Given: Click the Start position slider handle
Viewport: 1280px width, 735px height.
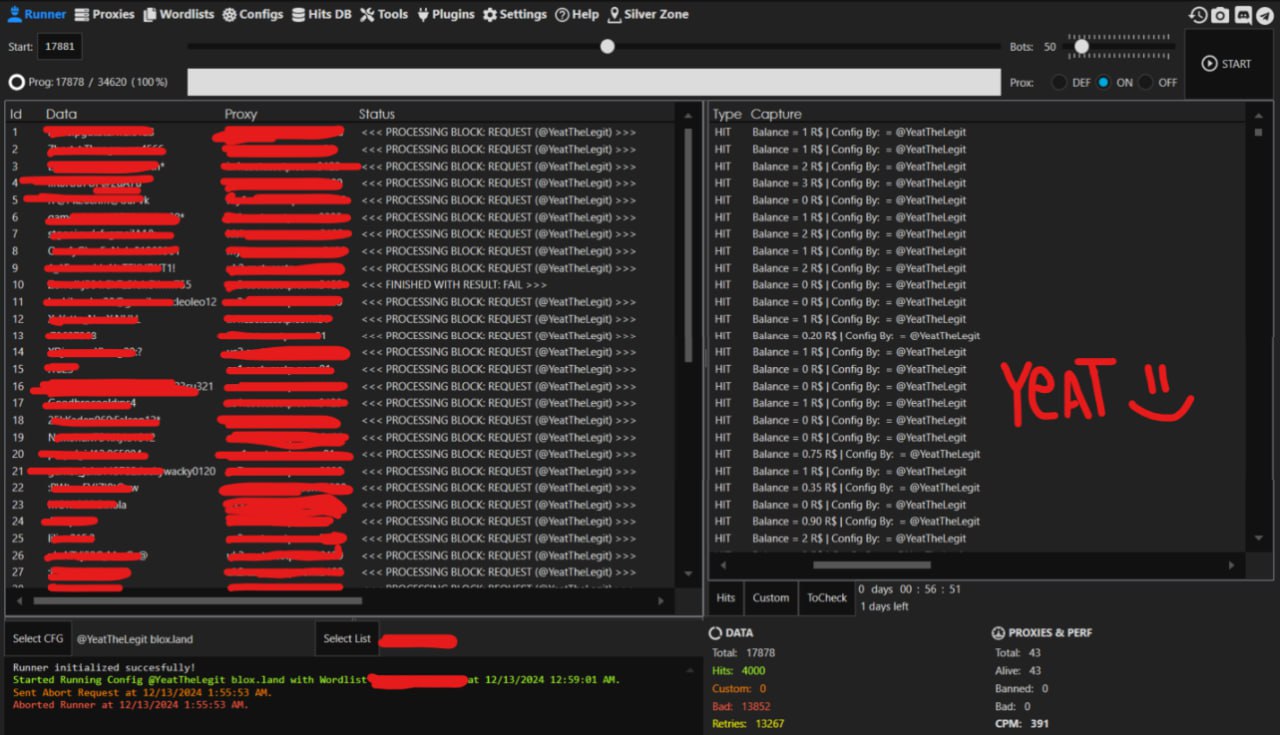Looking at the screenshot, I should [607, 46].
